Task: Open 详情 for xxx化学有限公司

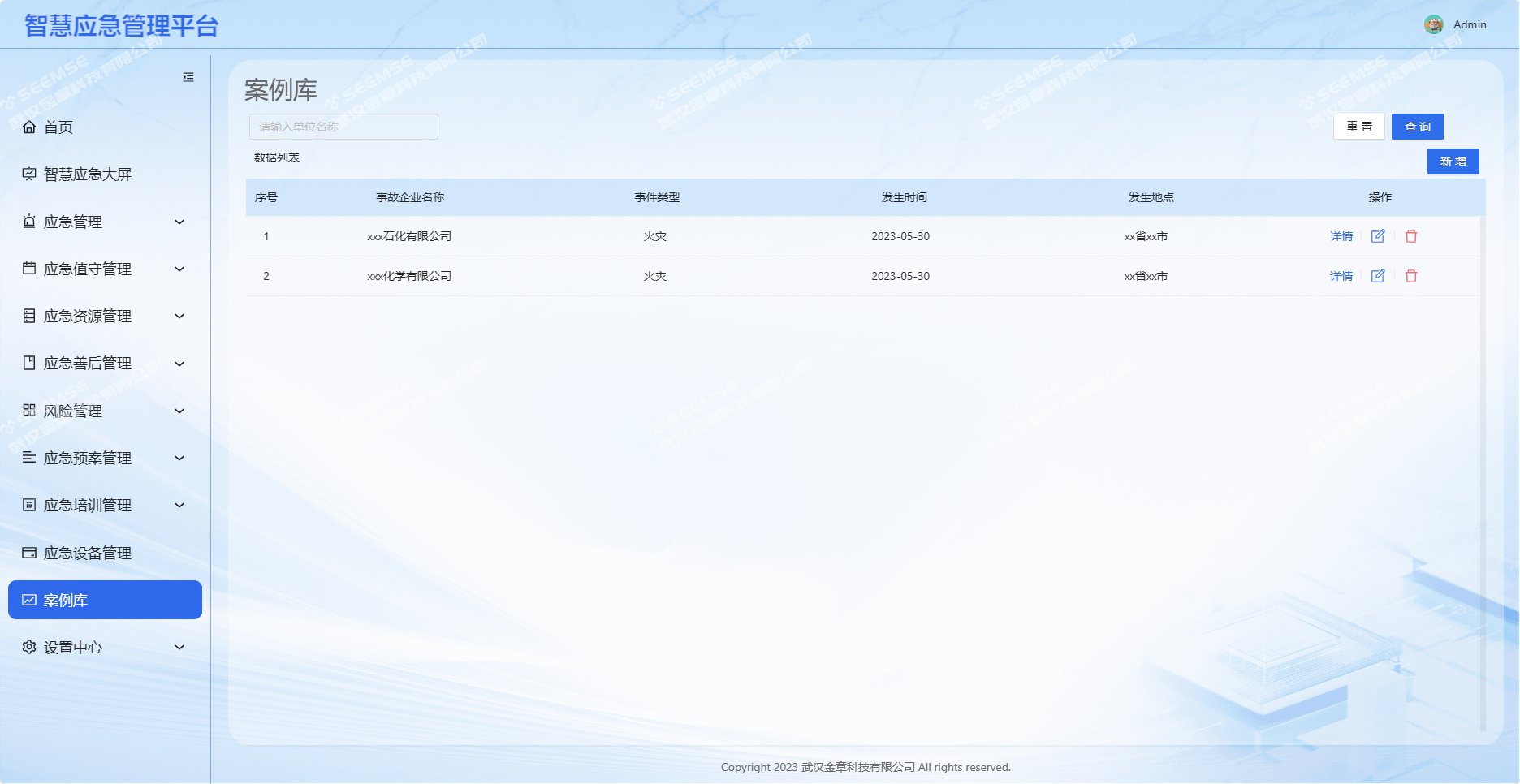Action: click(1341, 276)
